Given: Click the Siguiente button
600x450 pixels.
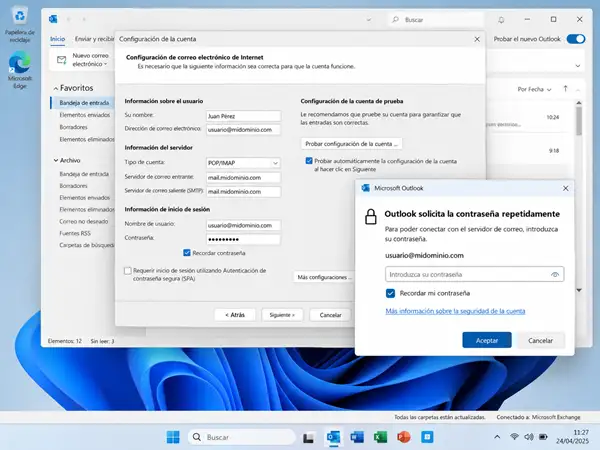Looking at the screenshot, I should point(282,315).
